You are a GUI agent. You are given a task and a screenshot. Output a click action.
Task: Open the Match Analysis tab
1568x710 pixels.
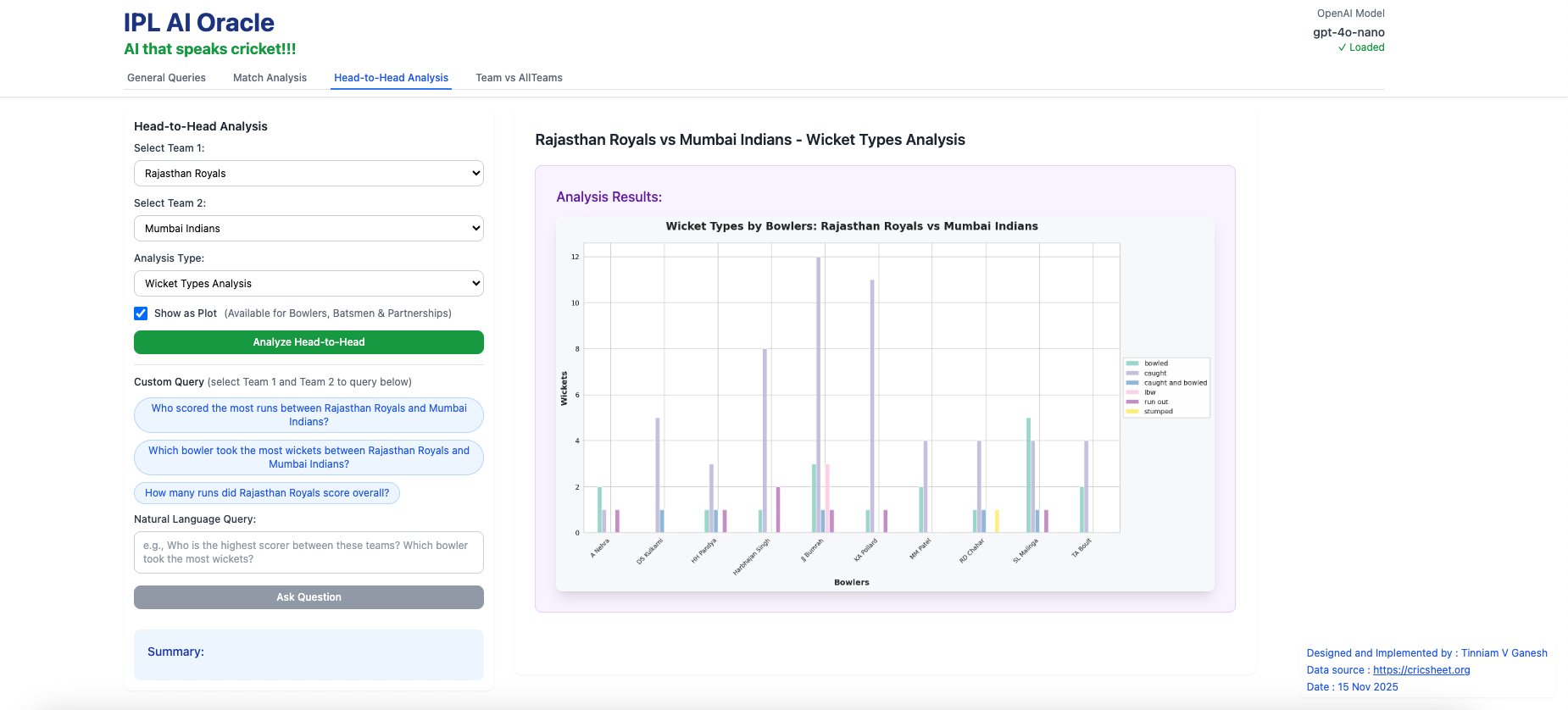click(x=270, y=78)
